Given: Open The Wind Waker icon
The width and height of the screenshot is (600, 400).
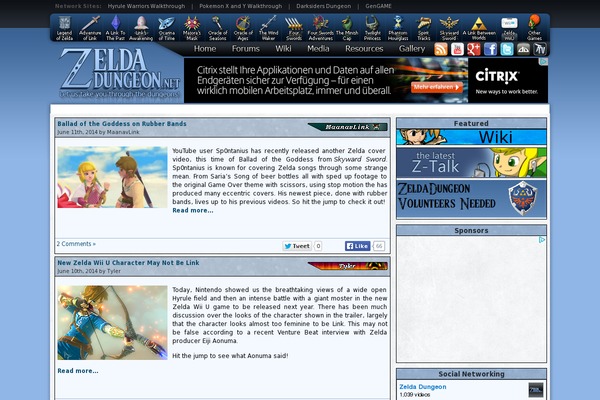Looking at the screenshot, I should tap(268, 28).
